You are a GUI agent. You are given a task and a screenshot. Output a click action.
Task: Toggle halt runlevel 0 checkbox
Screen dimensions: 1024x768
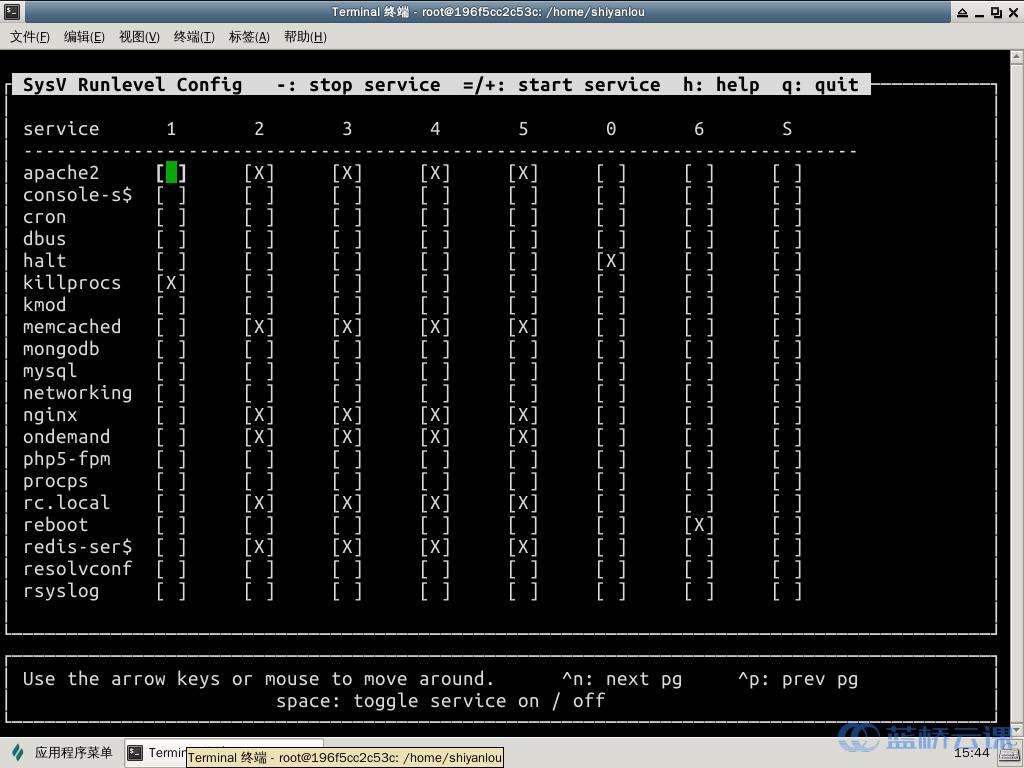[x=611, y=261]
